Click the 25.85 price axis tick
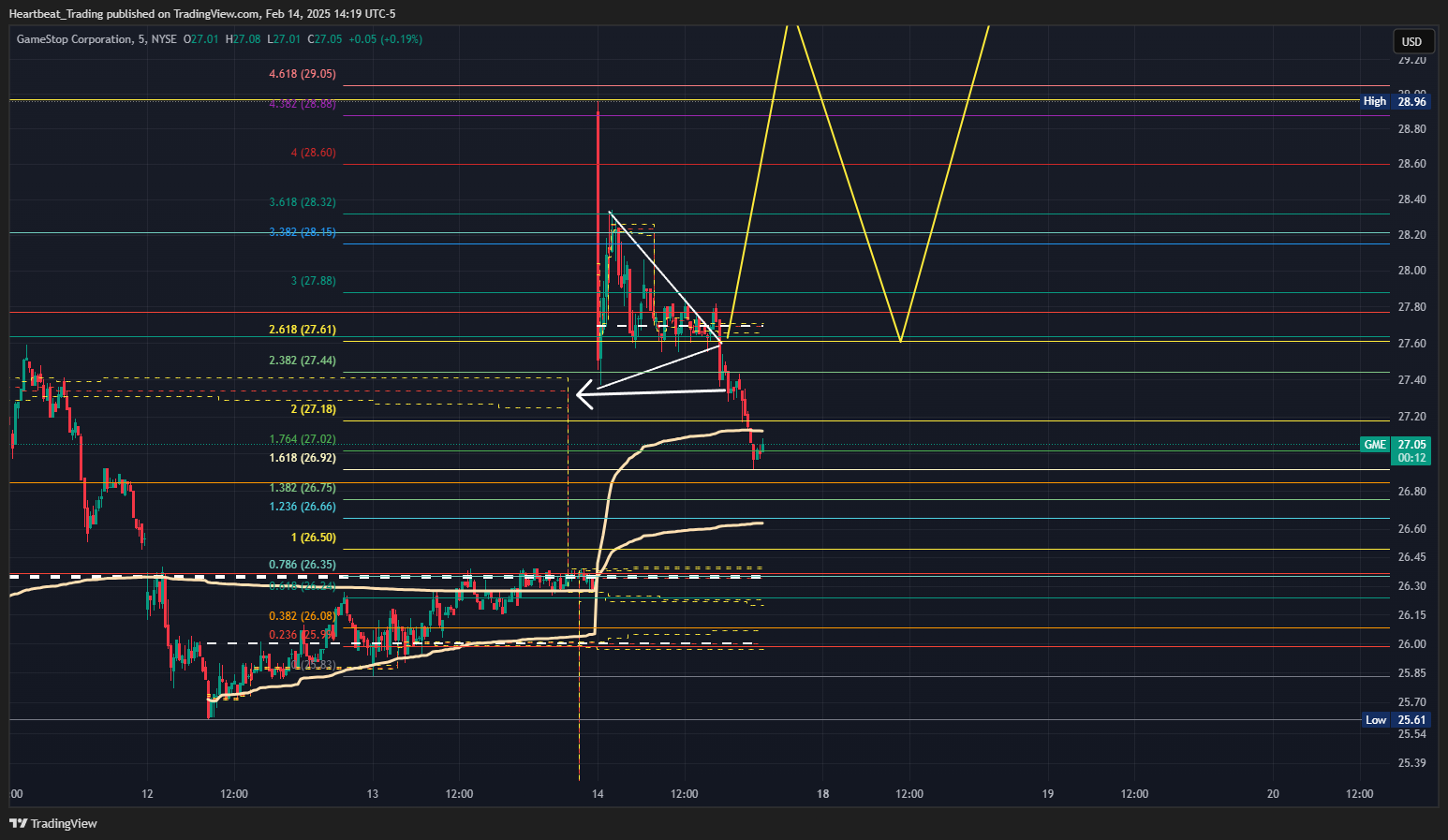 1411,673
